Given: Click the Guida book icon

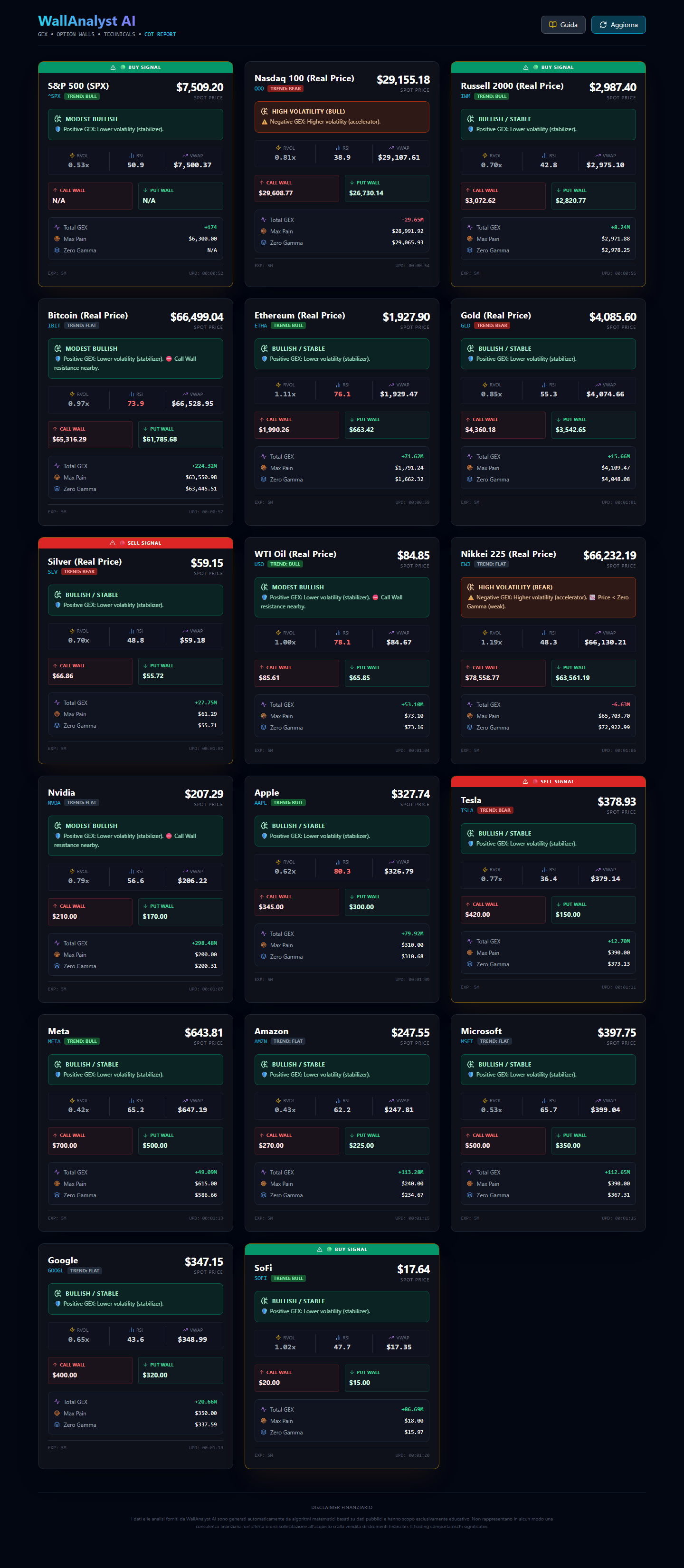Looking at the screenshot, I should [x=552, y=25].
